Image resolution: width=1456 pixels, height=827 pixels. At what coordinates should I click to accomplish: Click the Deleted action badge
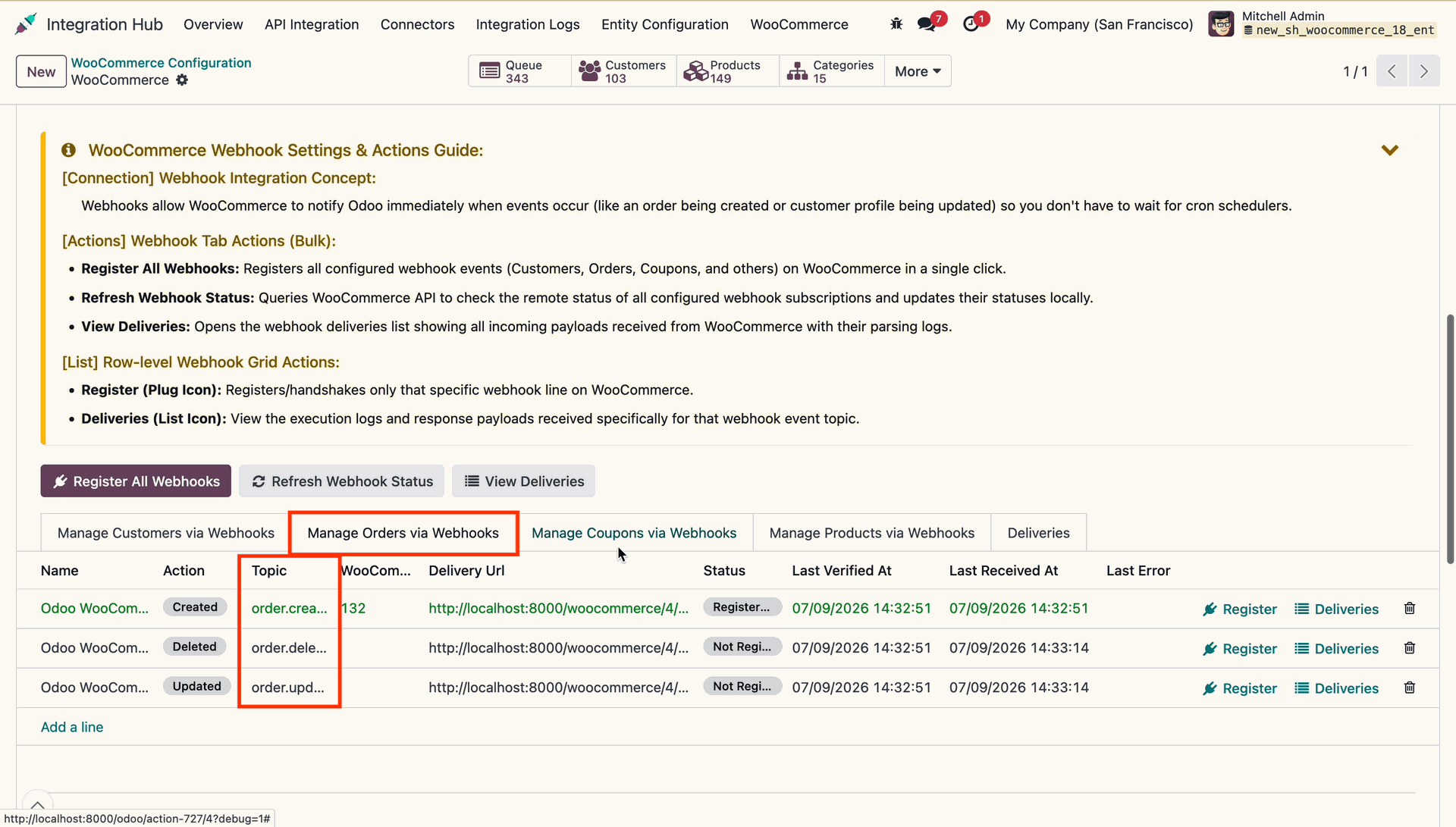194,647
